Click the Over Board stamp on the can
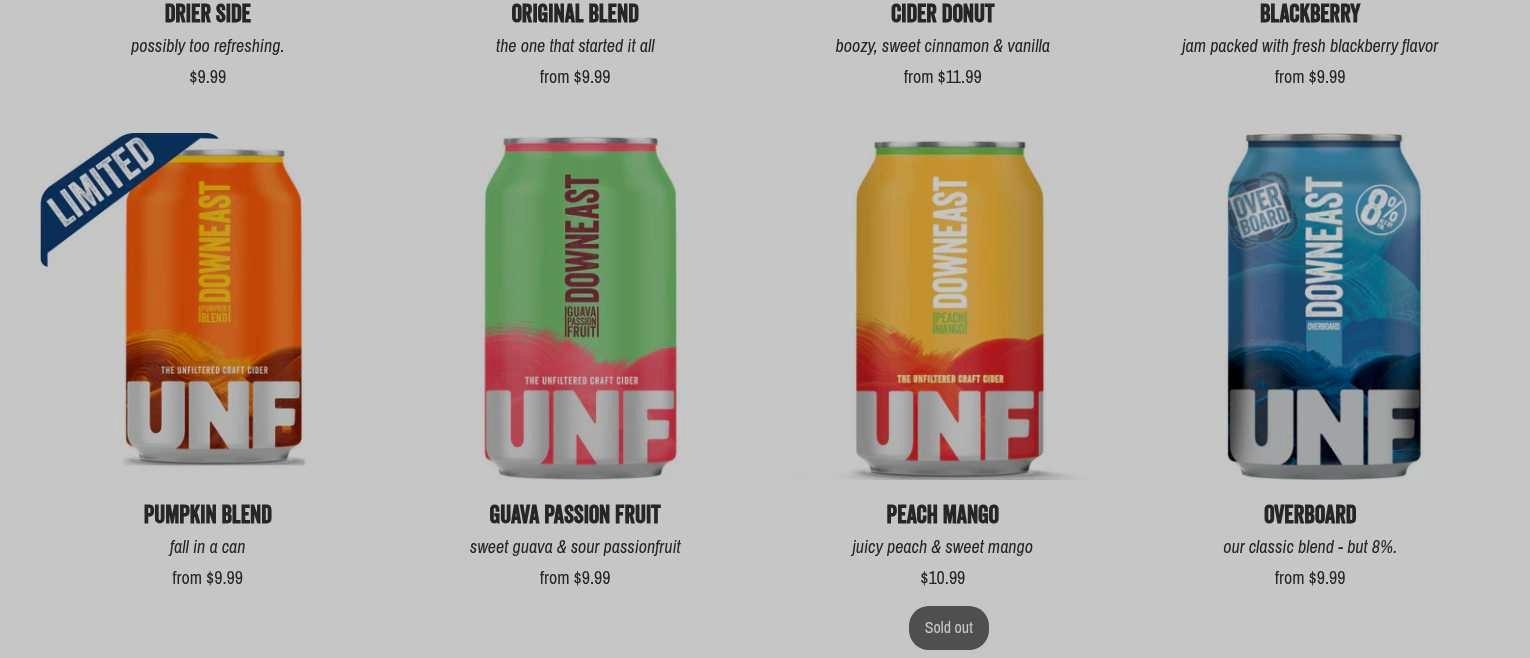Viewport: 1530px width, 658px height. [1262, 211]
